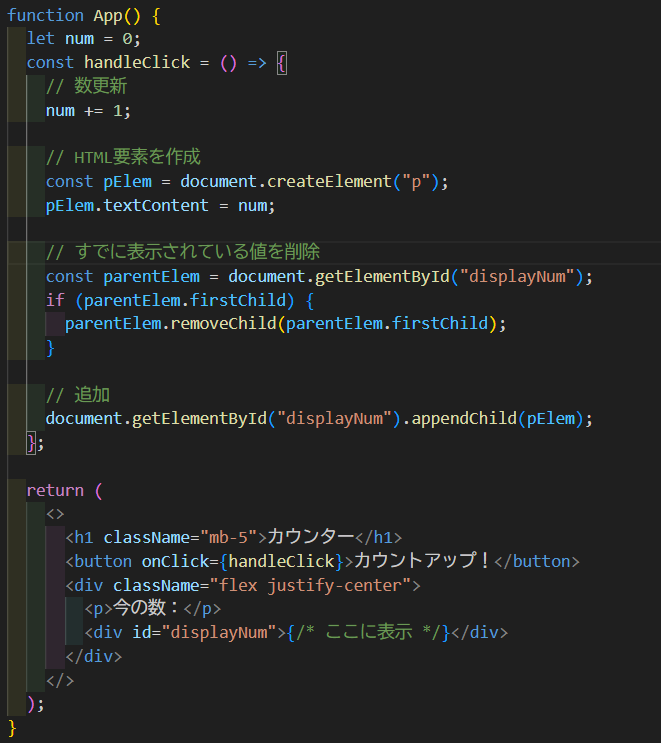Click the string "p" inside createElement

click(416, 181)
